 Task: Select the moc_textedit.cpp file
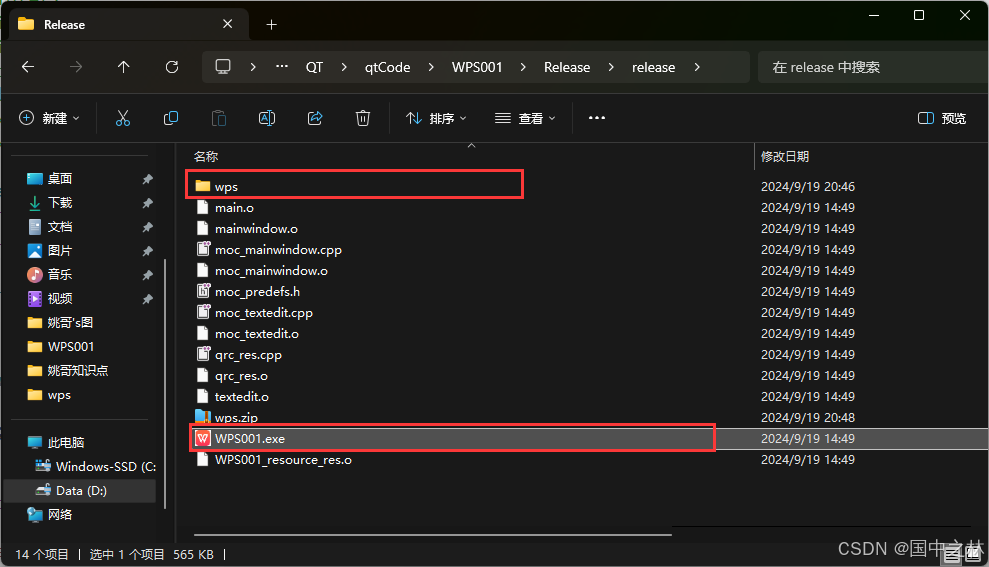tap(264, 313)
